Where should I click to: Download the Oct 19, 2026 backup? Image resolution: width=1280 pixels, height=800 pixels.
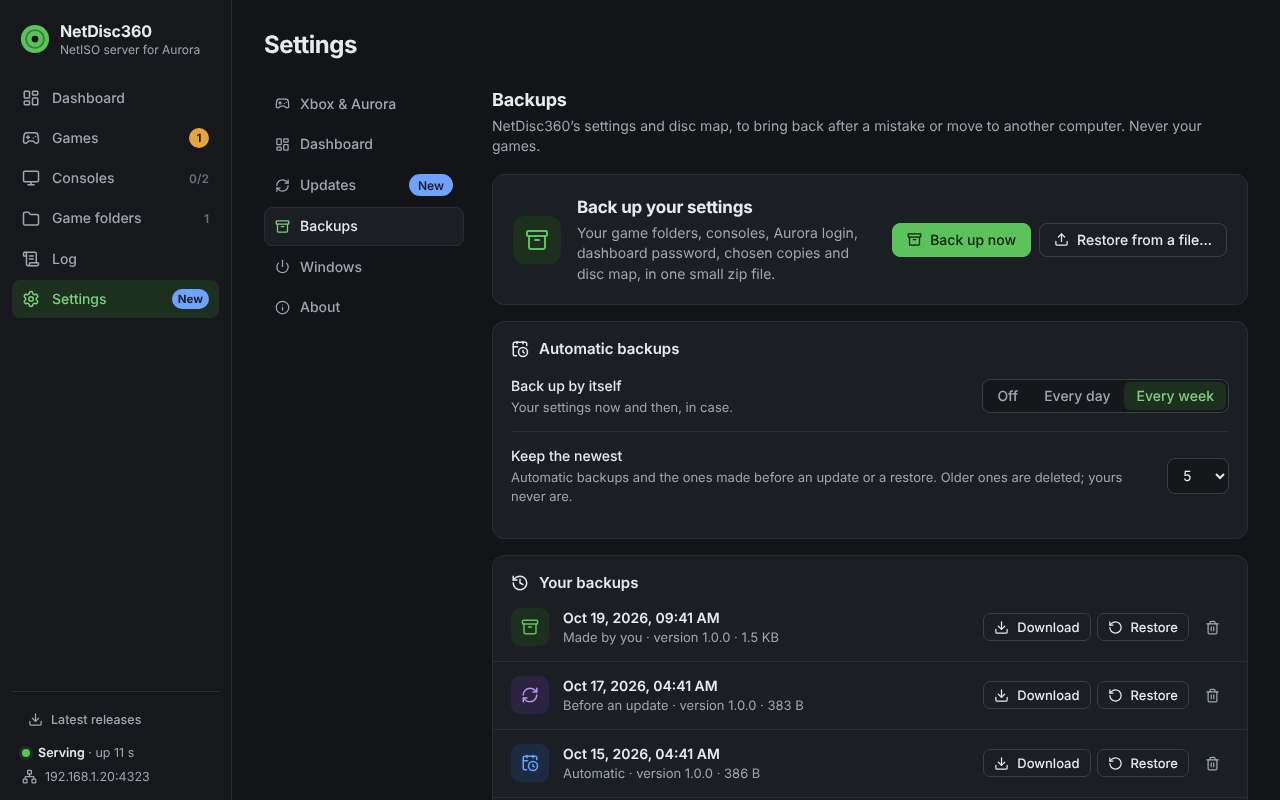point(1037,627)
